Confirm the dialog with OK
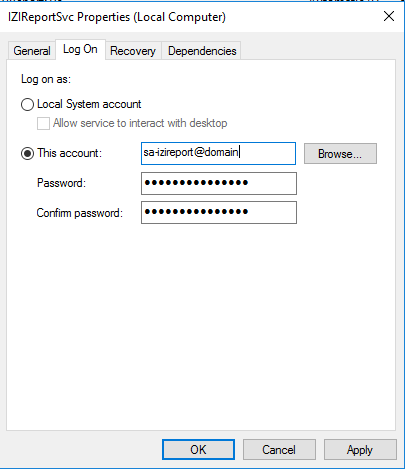Screen dimensions: 405x469 198,450
